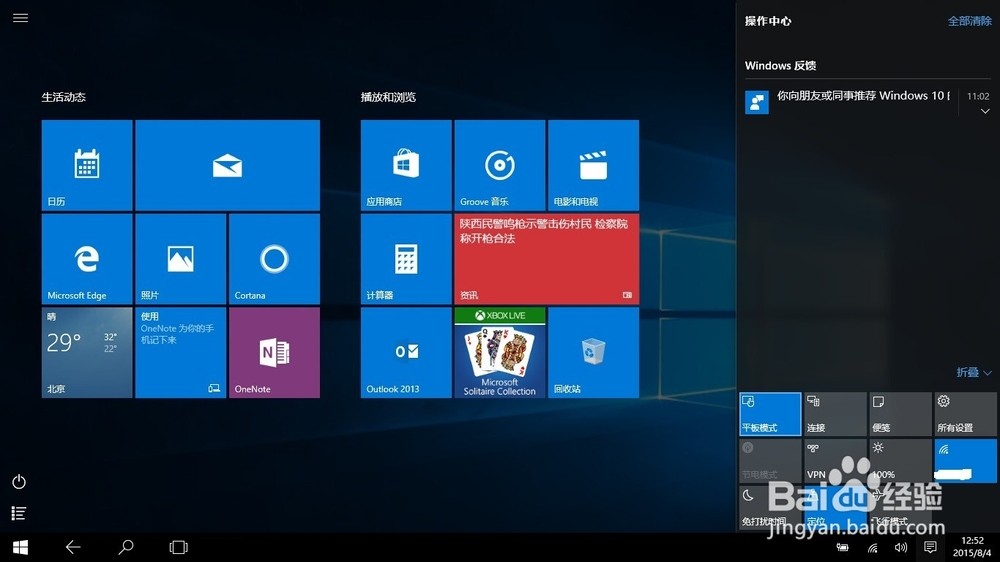
Task: Open the Cortana tile
Action: coord(274,259)
